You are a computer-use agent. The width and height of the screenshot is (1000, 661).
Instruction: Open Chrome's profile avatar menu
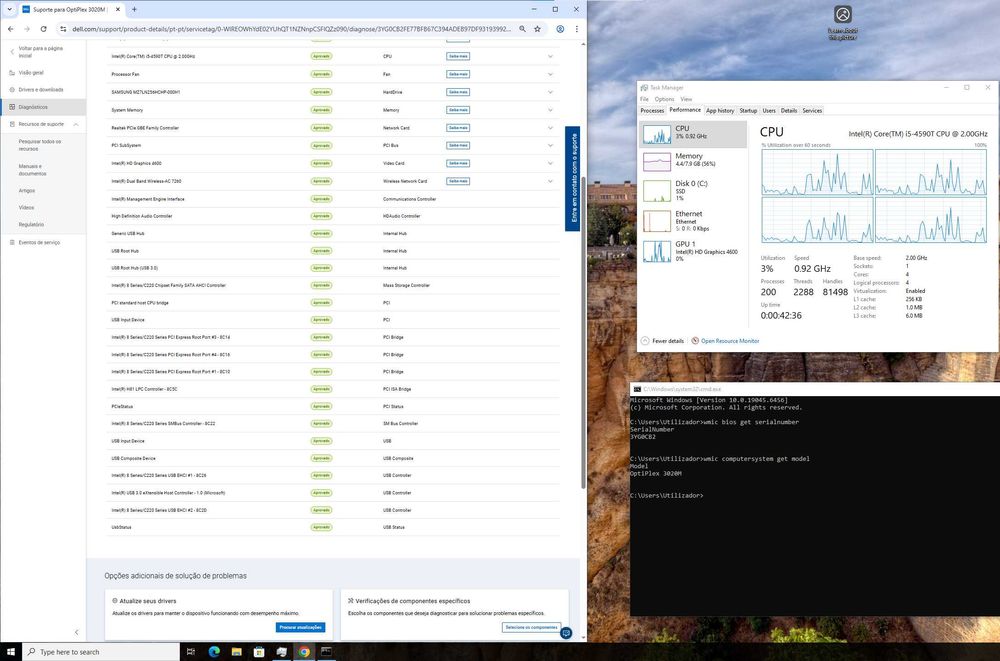(560, 29)
